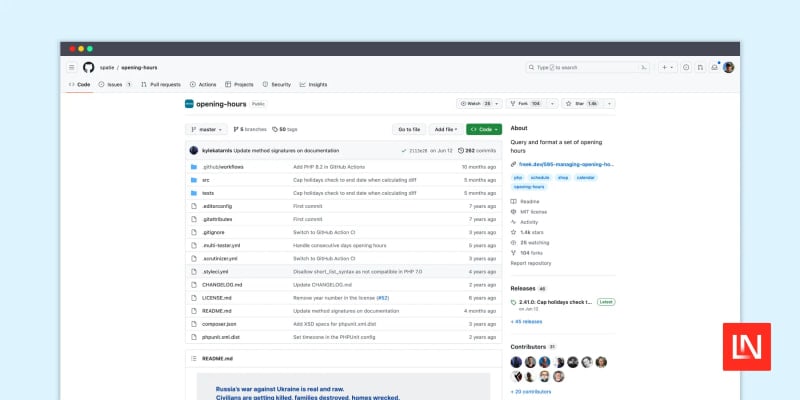Click the 262 commits history icon
The height and width of the screenshot is (400, 800).
(x=458, y=150)
